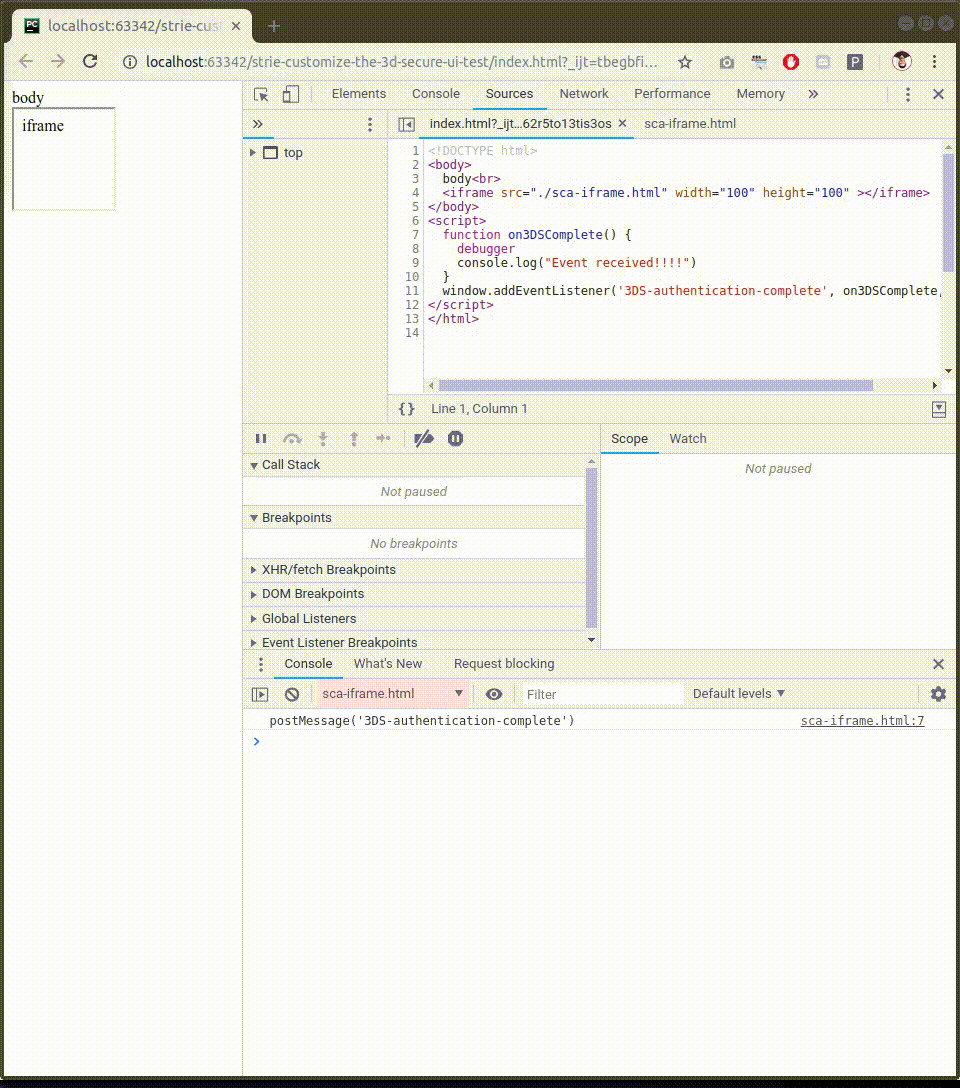Click the camera extension icon
The height and width of the screenshot is (1088, 960).
click(x=726, y=62)
